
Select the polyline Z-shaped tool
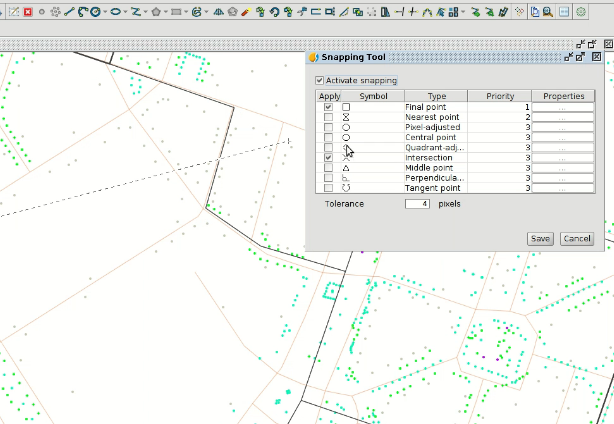coord(136,12)
